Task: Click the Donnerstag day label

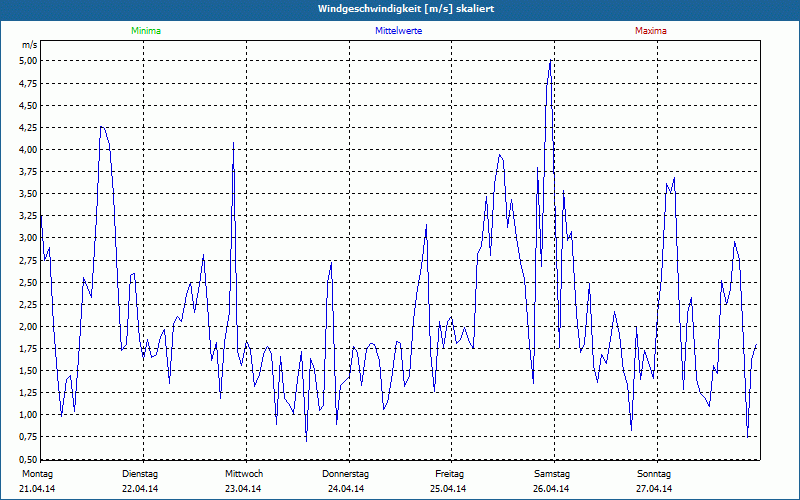Action: 345,474
